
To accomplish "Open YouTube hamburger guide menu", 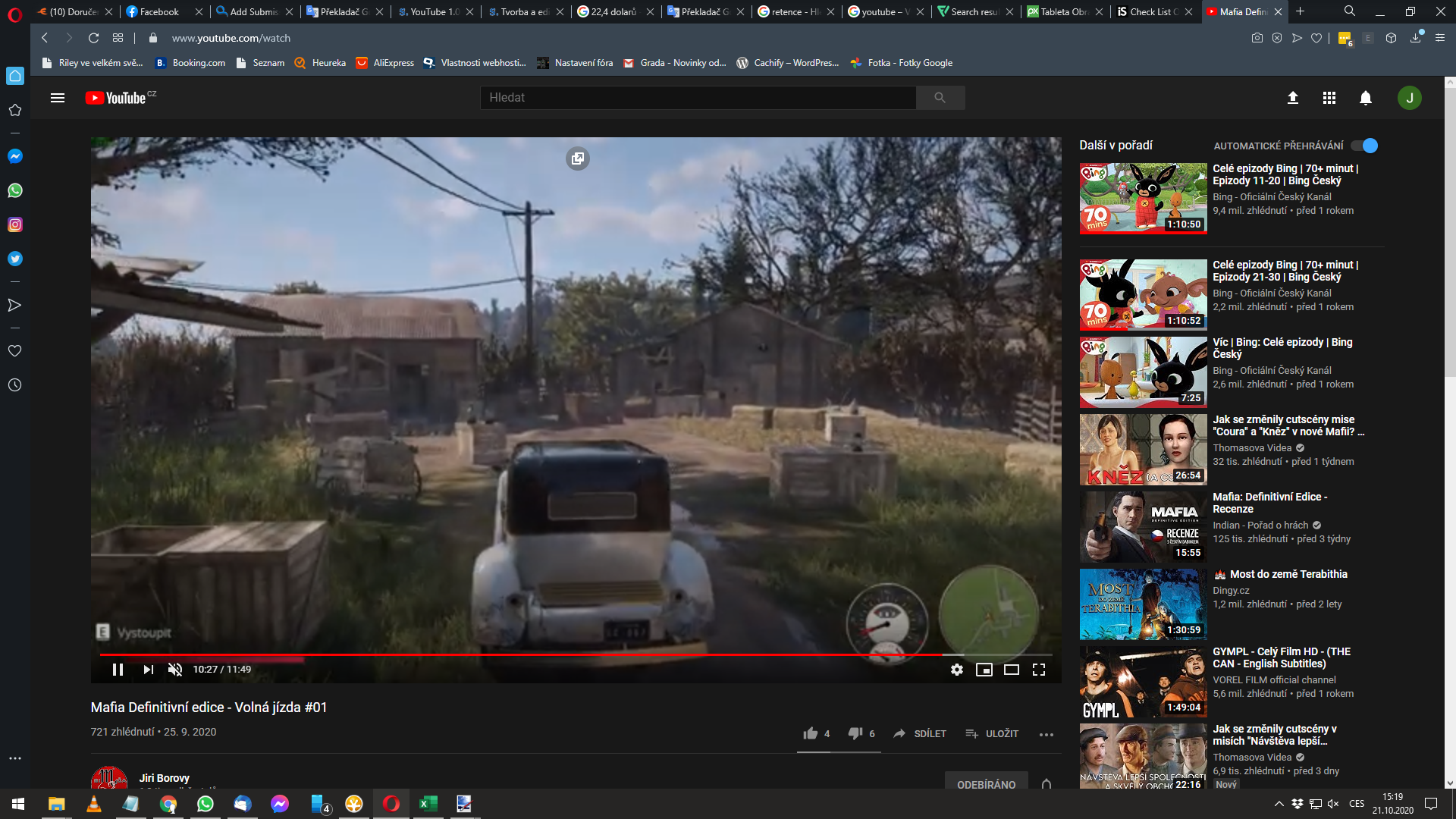I will (58, 98).
